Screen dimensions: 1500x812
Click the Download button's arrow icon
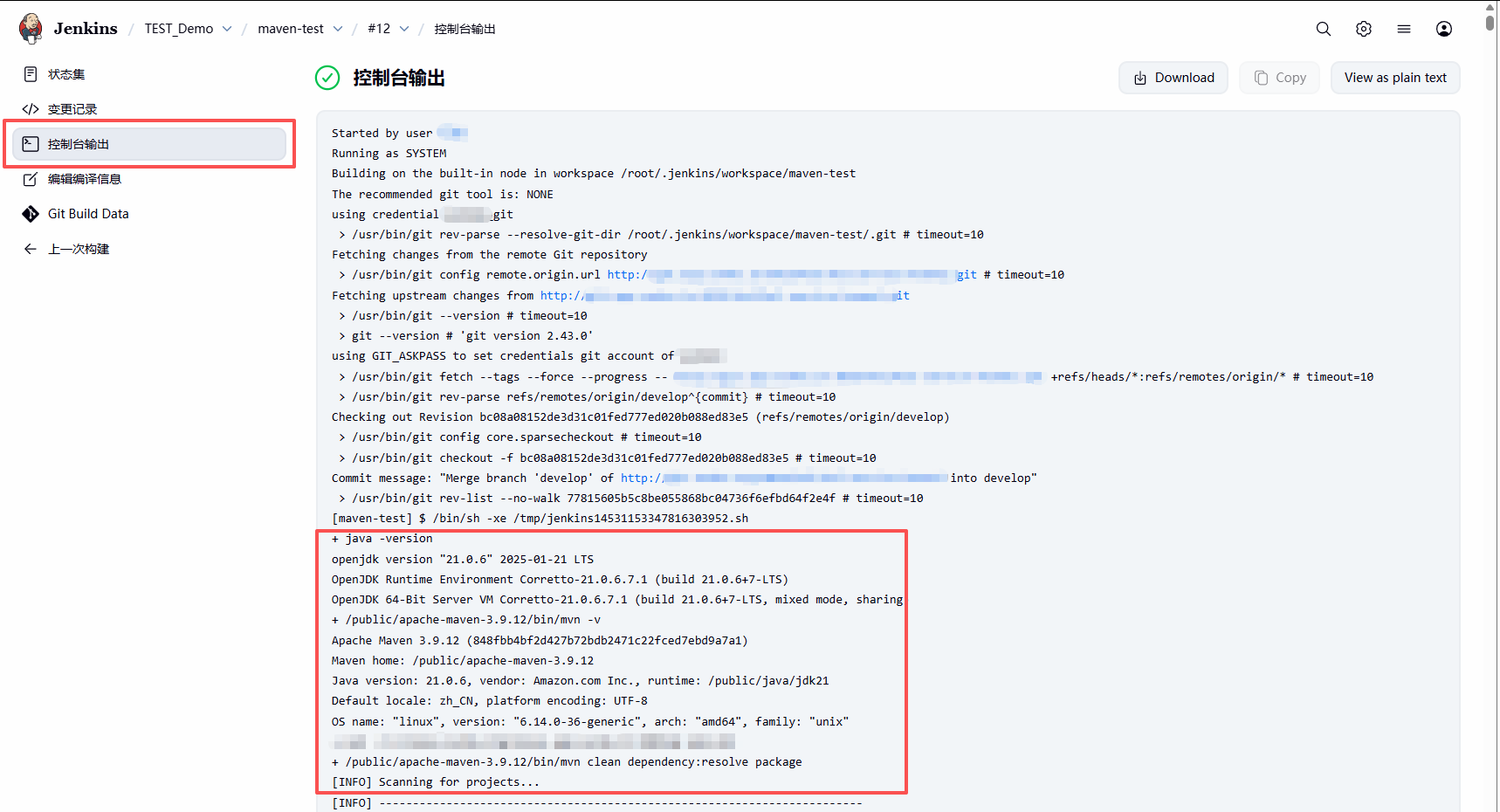pos(1140,79)
